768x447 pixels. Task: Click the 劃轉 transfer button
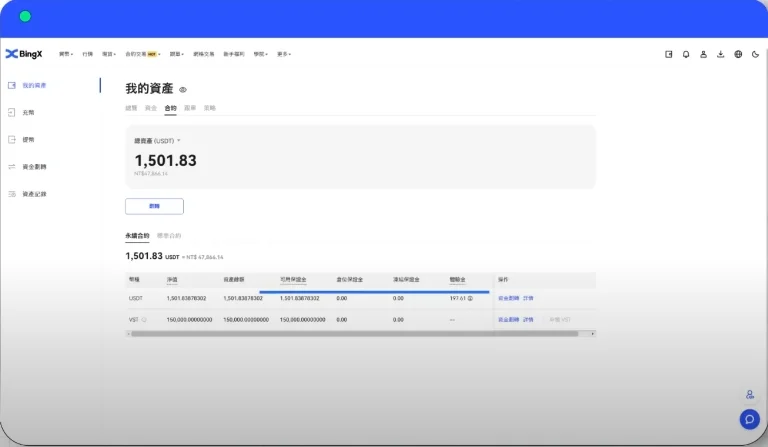tap(154, 206)
